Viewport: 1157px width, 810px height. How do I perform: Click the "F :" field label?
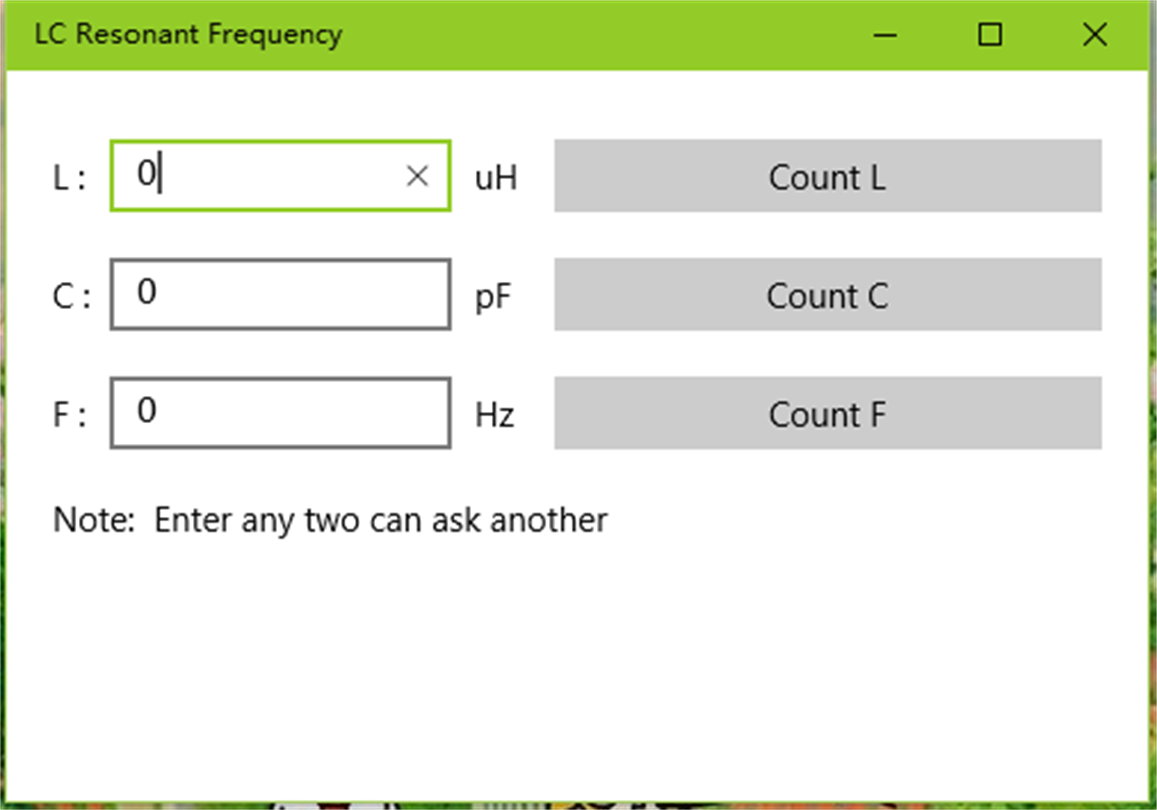pos(69,415)
